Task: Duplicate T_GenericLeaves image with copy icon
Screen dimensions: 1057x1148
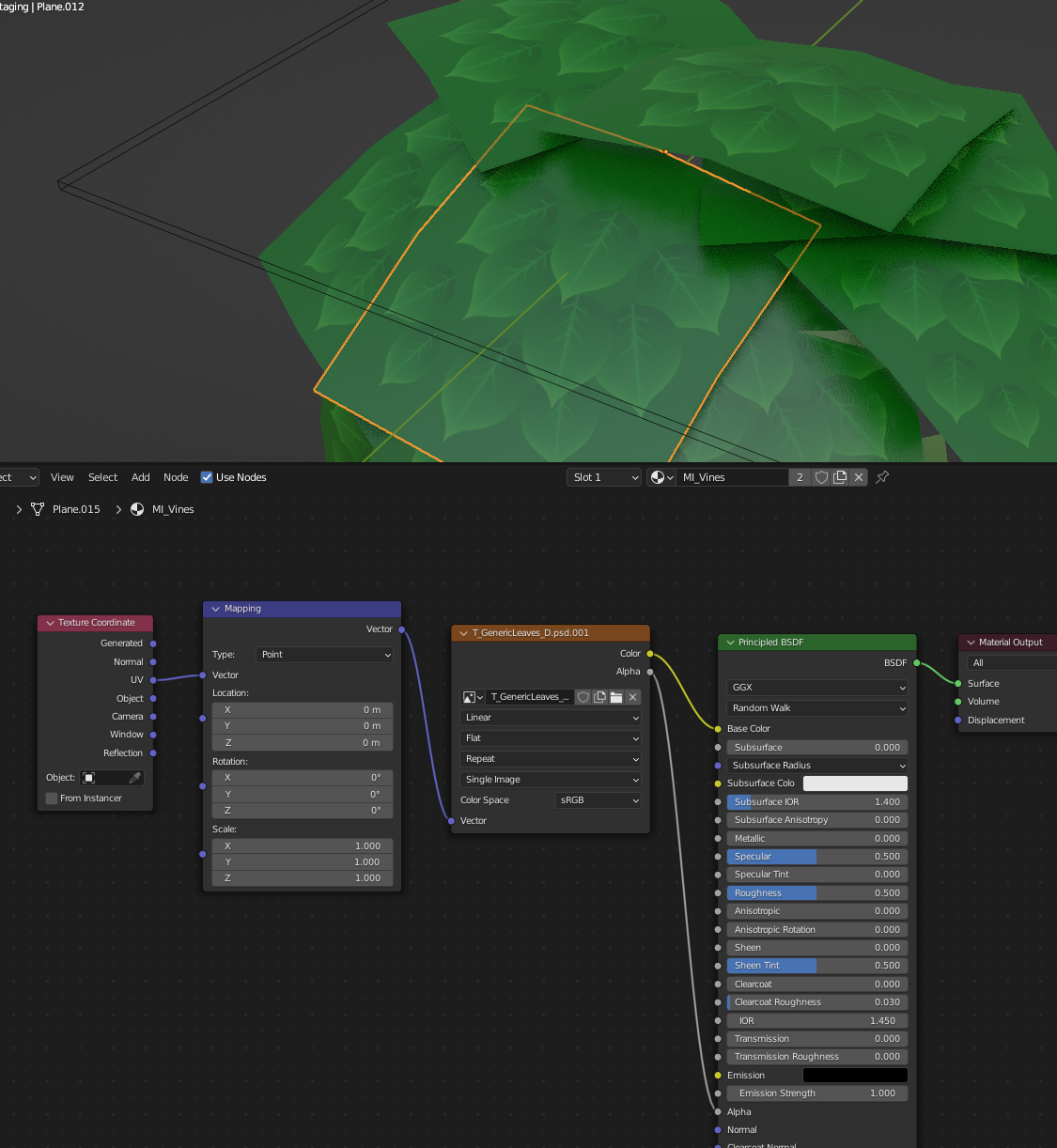Action: 599,697
